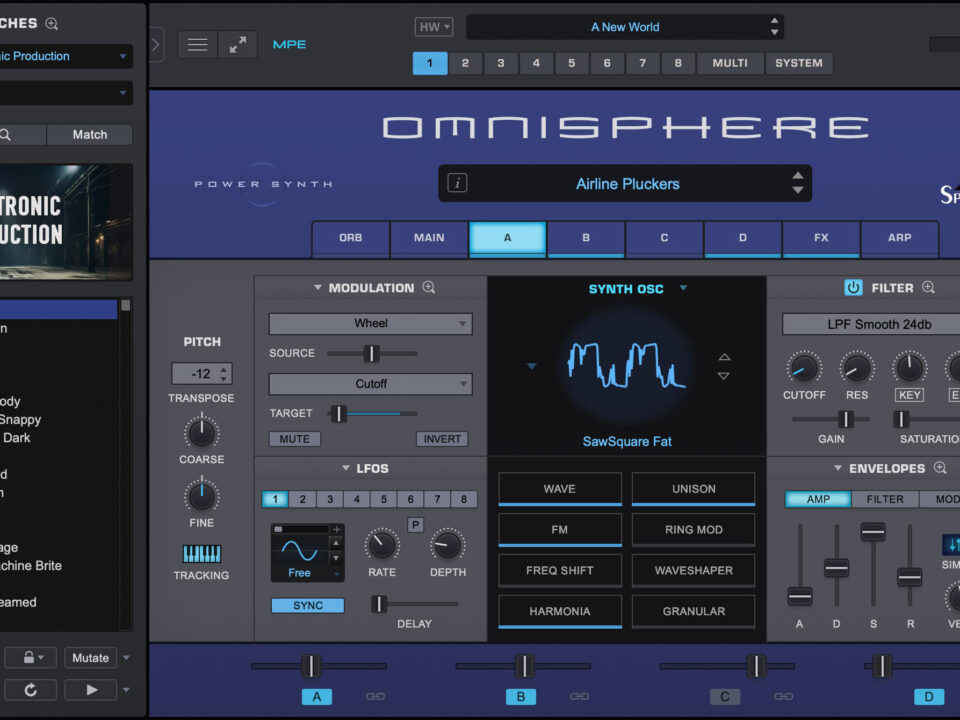The image size is (960, 720).
Task: Click the hamburger utility menu icon
Action: pos(198,45)
